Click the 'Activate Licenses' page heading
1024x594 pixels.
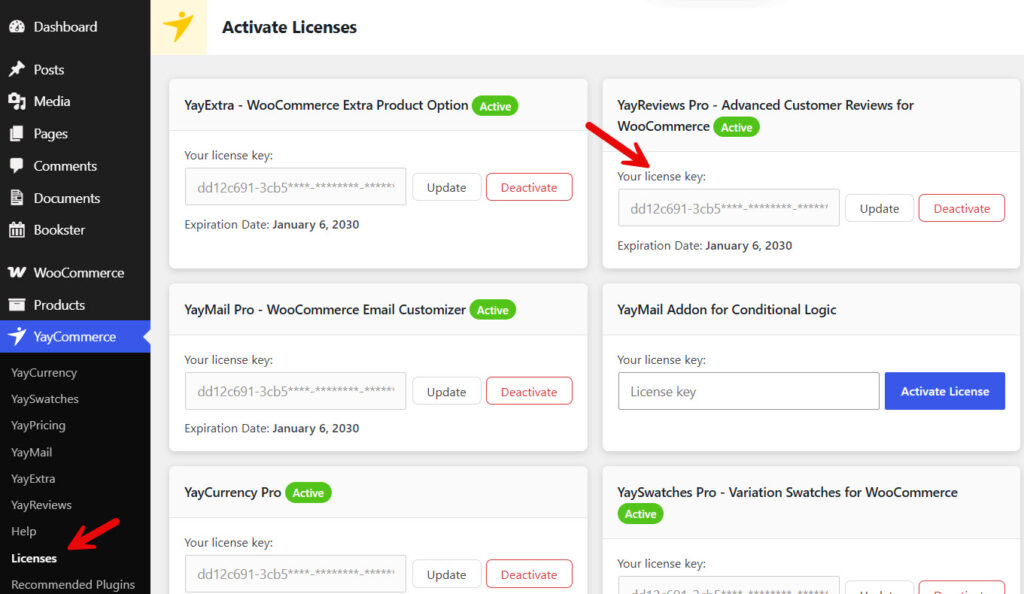click(x=289, y=27)
